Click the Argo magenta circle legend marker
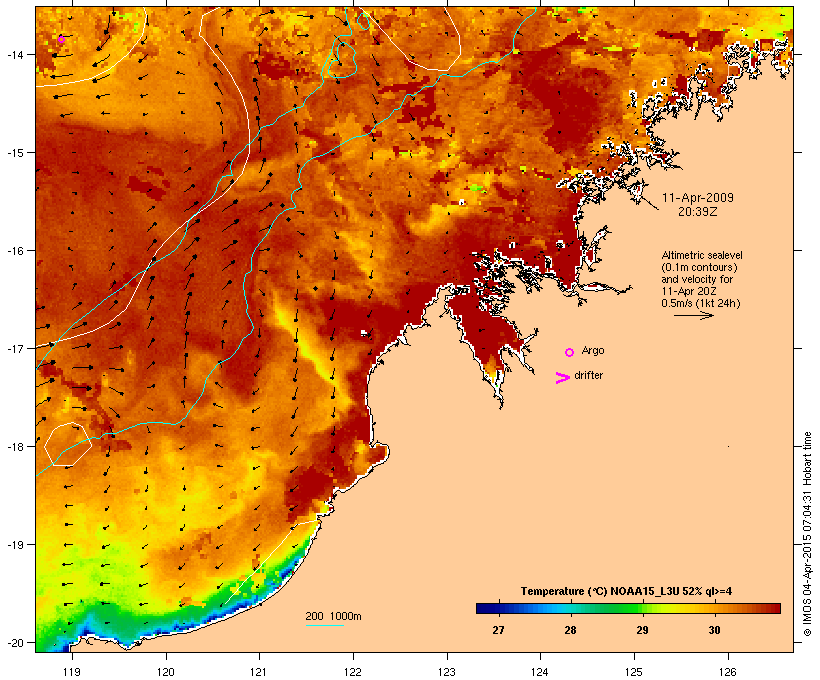Image resolution: width=820 pixels, height=680 pixels. [x=570, y=353]
